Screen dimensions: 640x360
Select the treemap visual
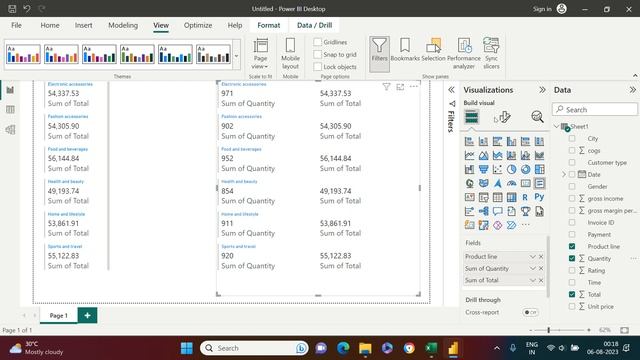539,169
